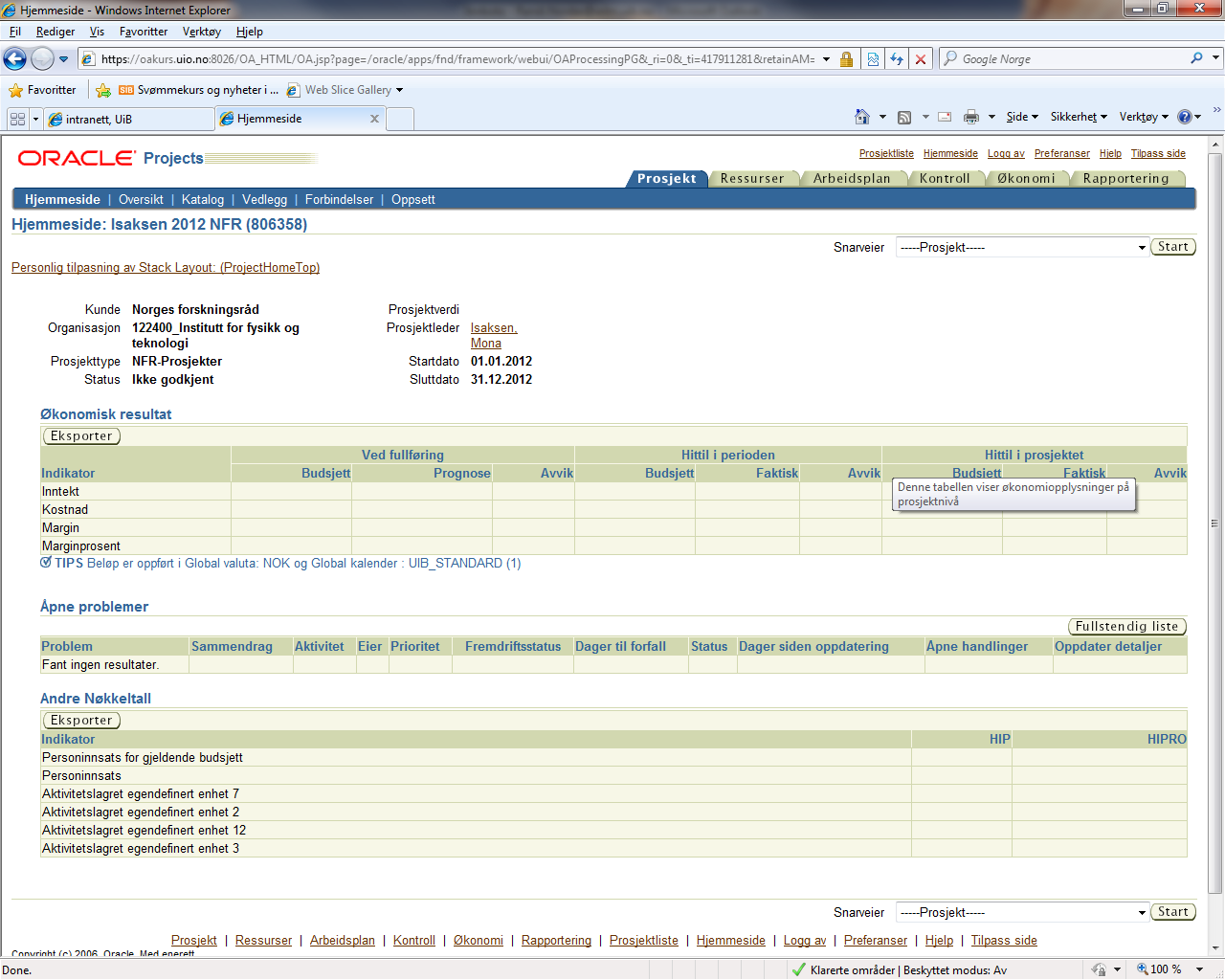Viewport: 1225px width, 980px height.
Task: Open the address bar history dropdown arrow
Action: [x=826, y=59]
